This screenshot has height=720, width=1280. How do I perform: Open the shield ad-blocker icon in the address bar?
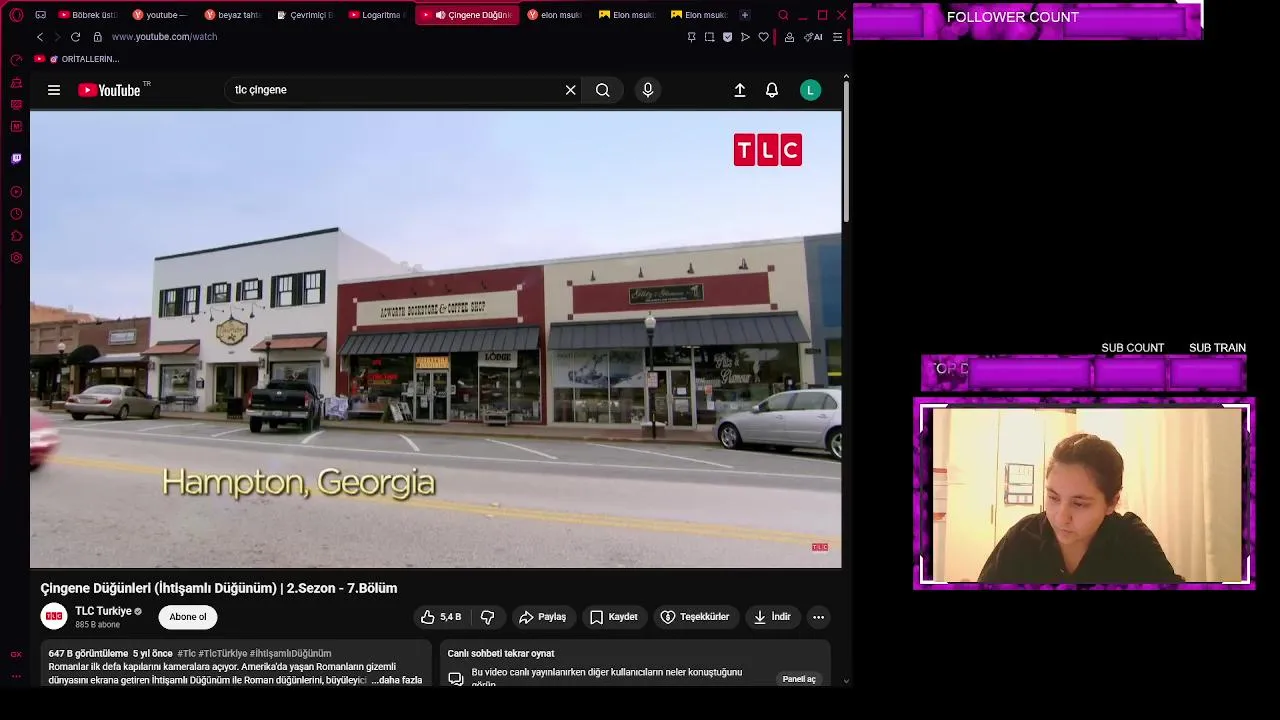727,37
